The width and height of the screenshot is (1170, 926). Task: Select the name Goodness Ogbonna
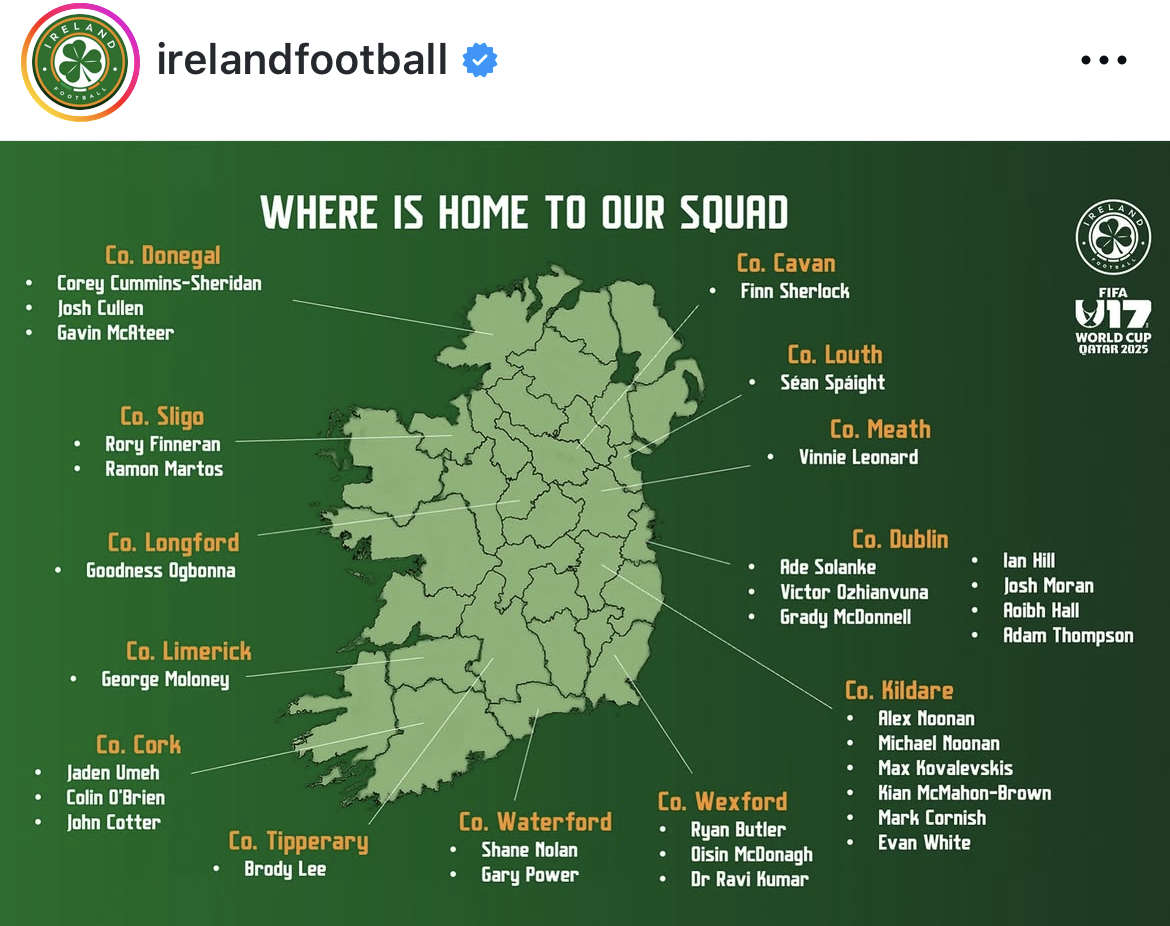161,571
